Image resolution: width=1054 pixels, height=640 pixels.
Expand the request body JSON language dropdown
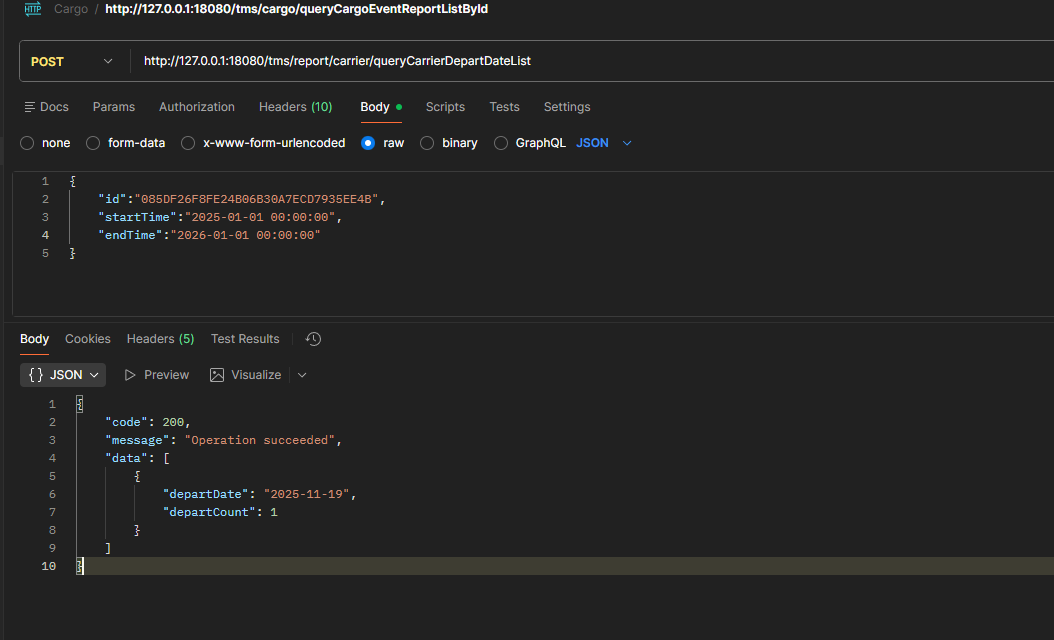pos(627,143)
